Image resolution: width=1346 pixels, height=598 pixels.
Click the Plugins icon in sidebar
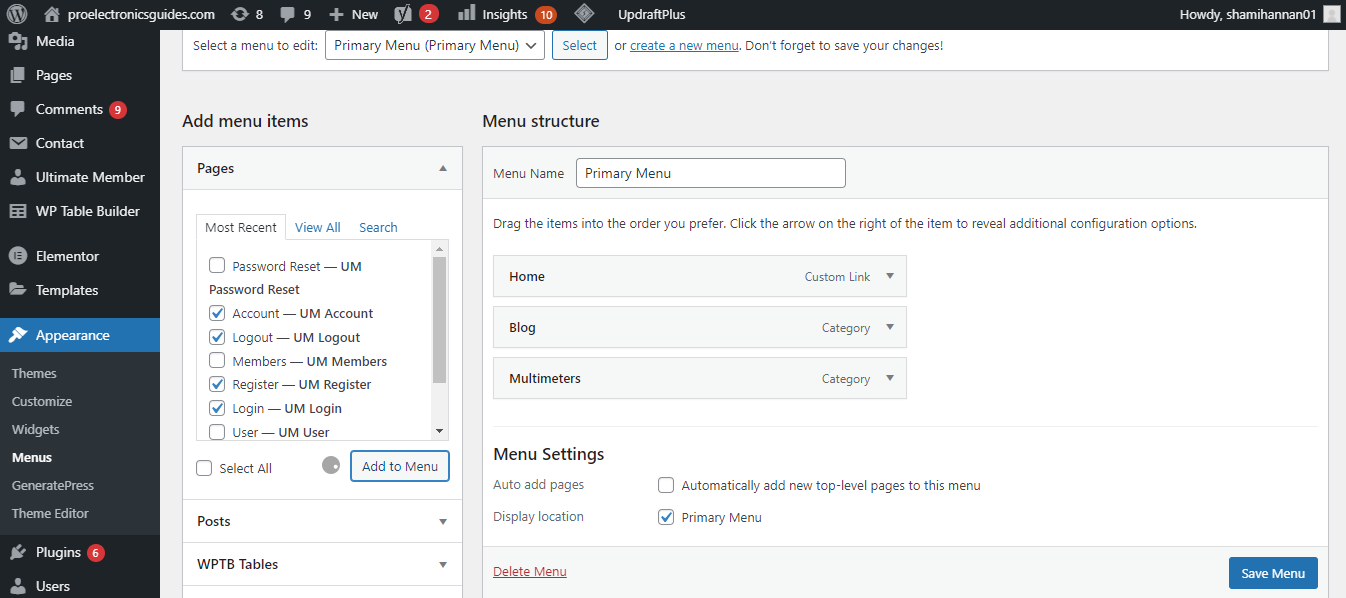[x=18, y=552]
